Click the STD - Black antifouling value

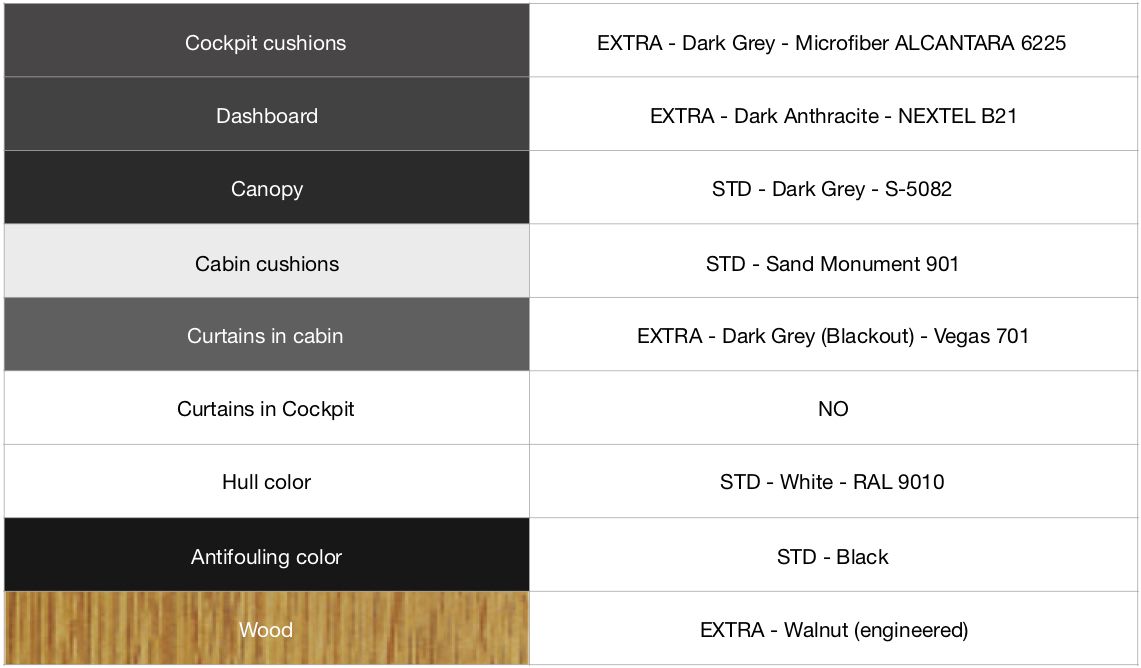(x=832, y=557)
